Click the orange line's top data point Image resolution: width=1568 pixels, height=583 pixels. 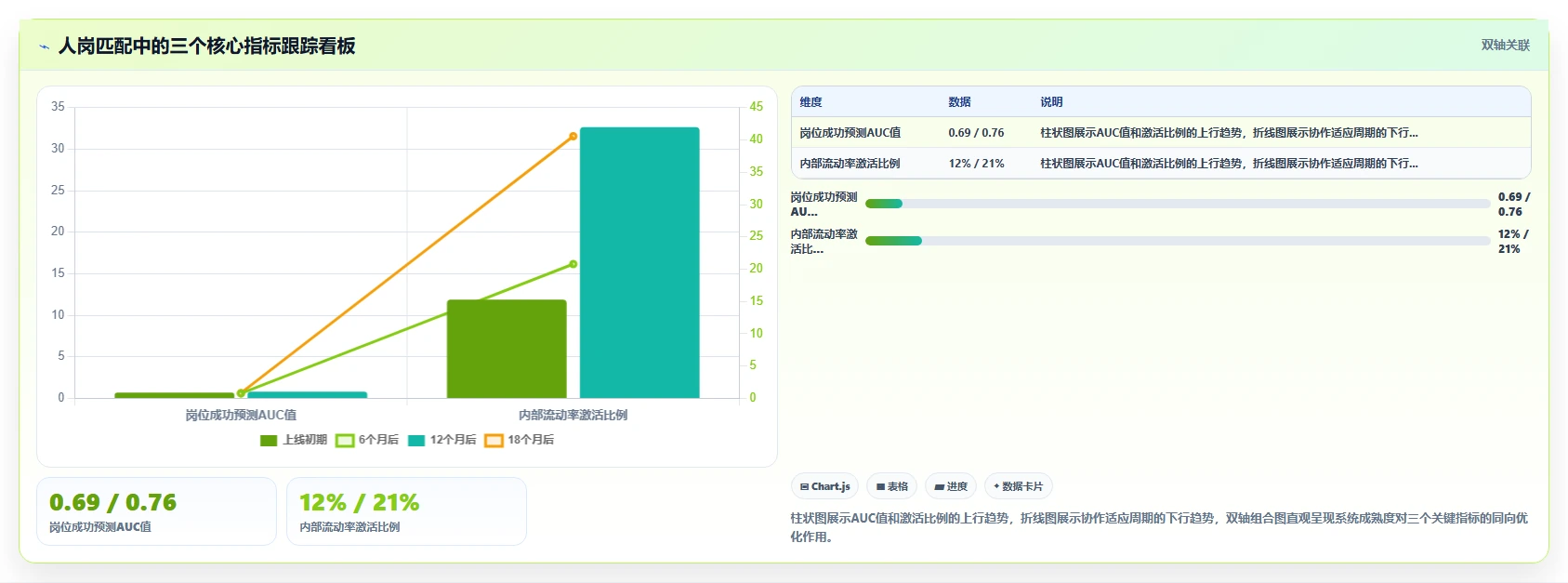tap(573, 137)
